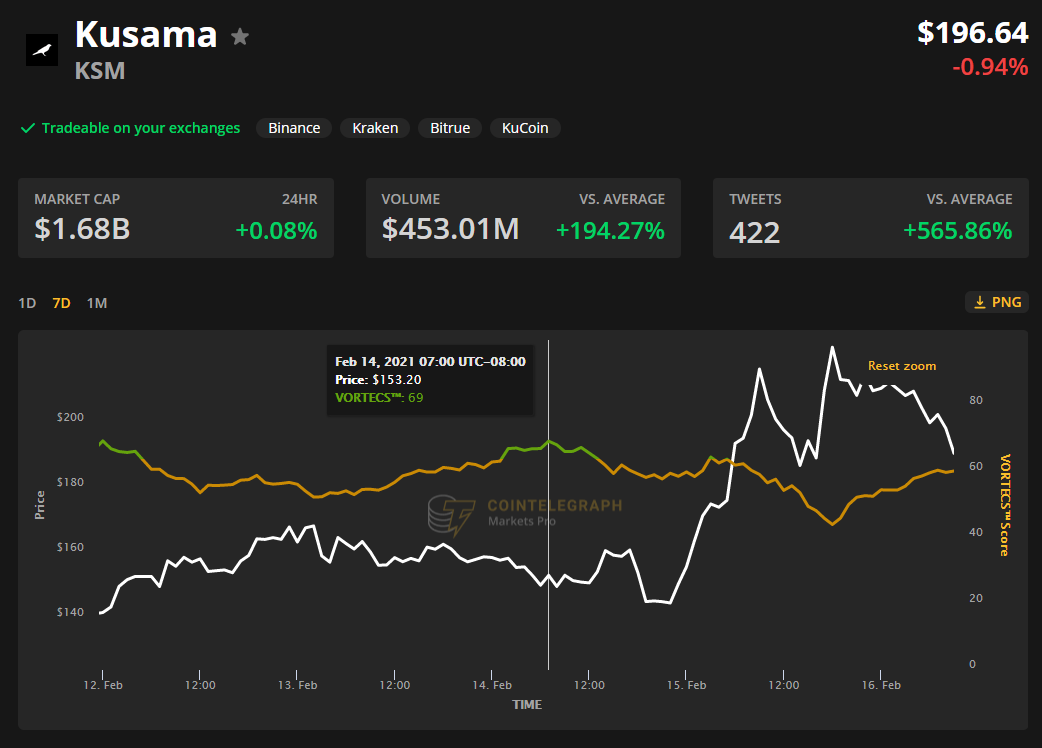Click the $1.68B market cap value
This screenshot has width=1042, height=748.
(82, 229)
